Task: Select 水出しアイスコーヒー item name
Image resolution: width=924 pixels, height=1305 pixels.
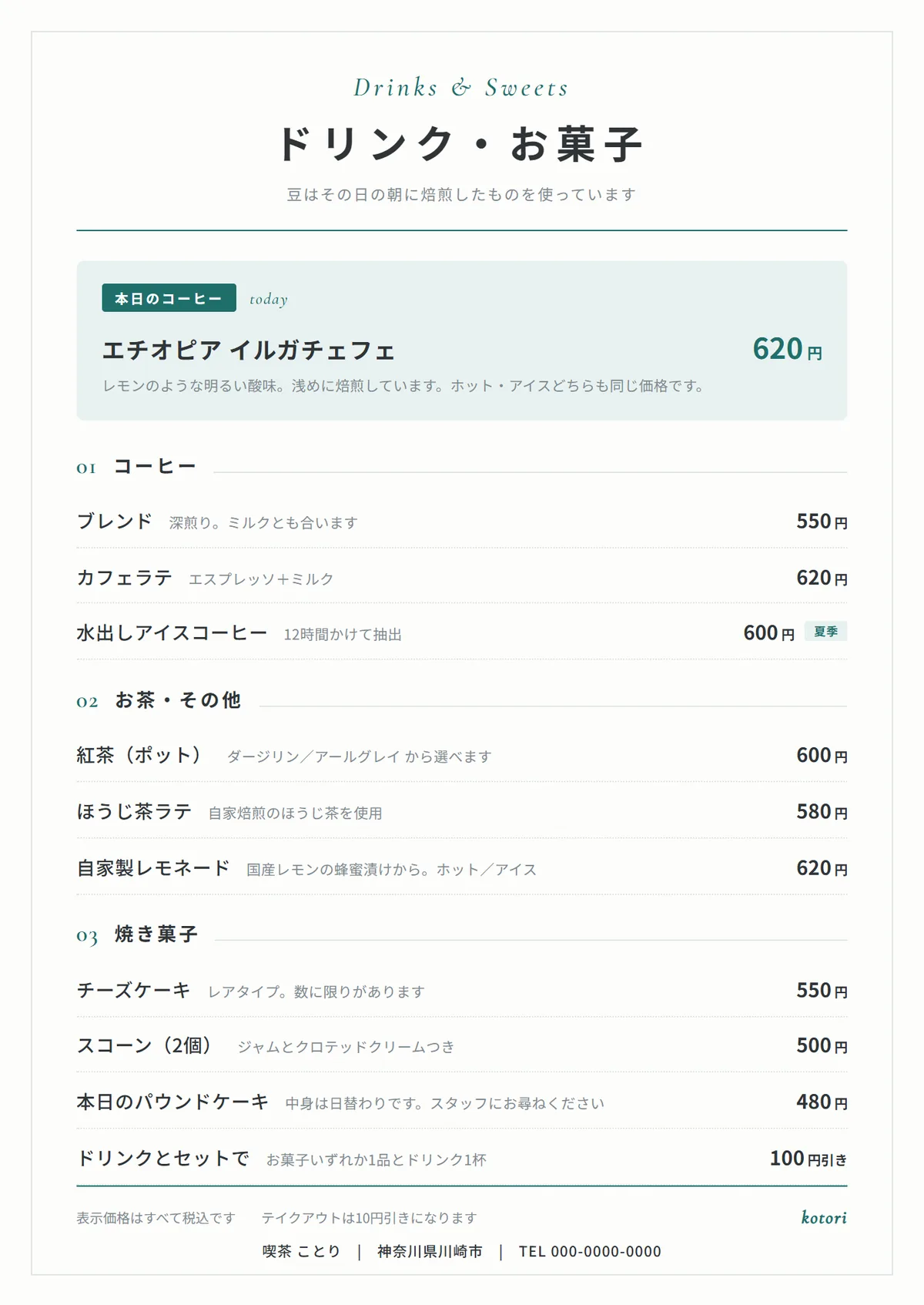Action: (x=172, y=633)
